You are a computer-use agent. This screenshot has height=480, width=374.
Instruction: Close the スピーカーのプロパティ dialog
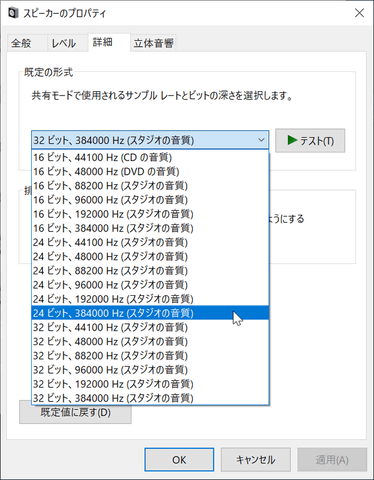coord(359,13)
